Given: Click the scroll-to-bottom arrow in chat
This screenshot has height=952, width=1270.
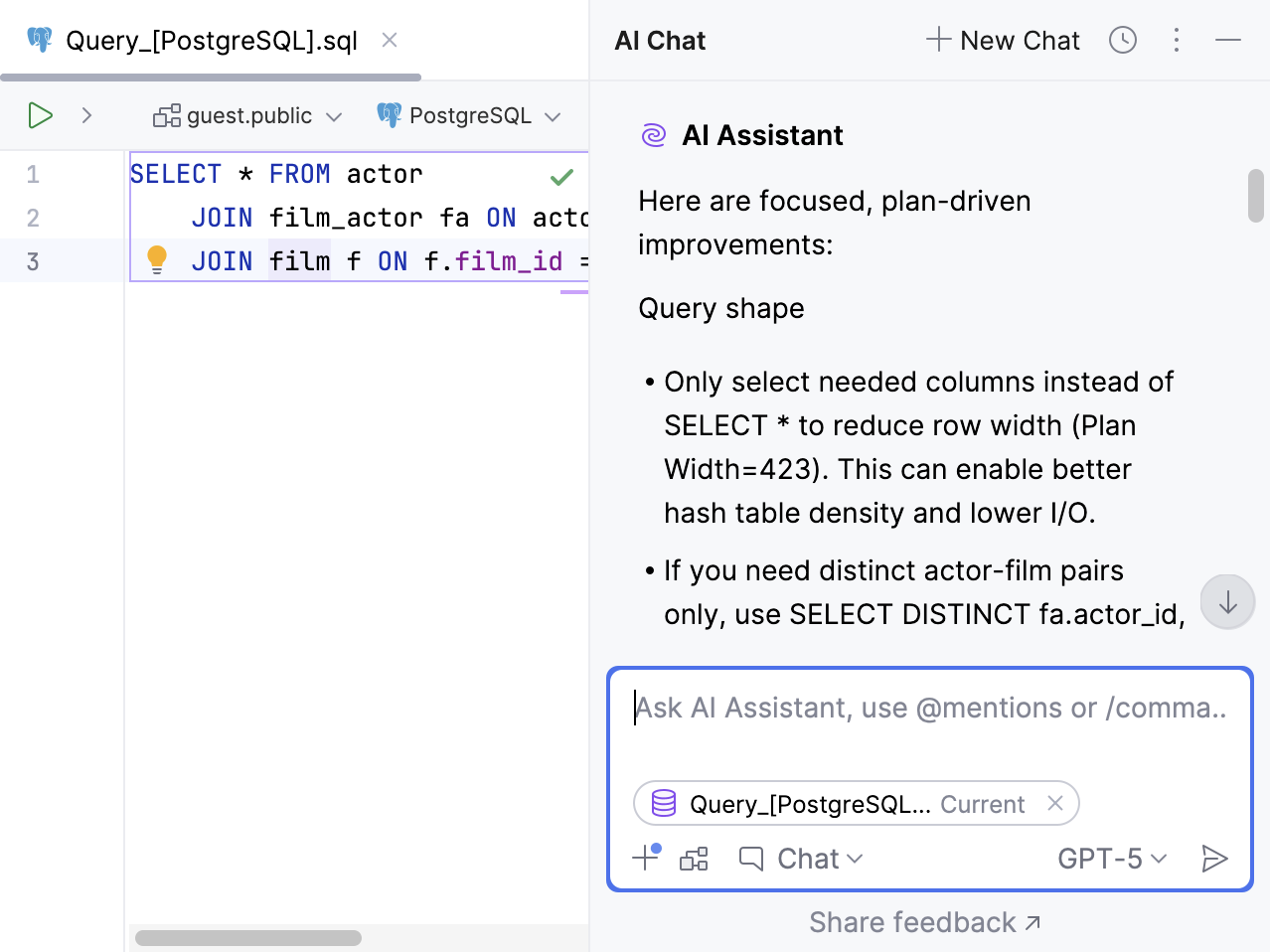Looking at the screenshot, I should pos(1226,601).
